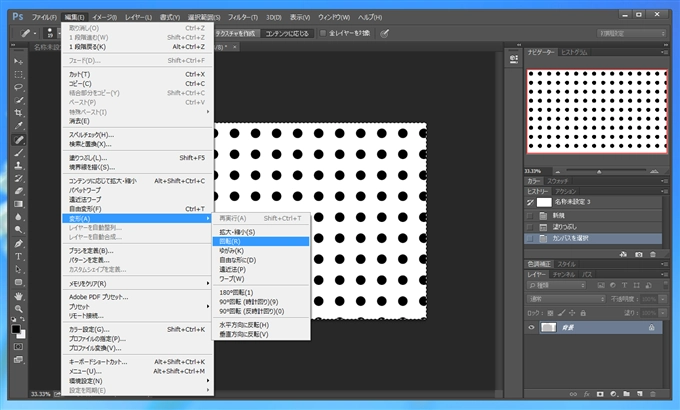The image size is (680, 410).
Task: Click the screen mode icon
Action: (18, 360)
